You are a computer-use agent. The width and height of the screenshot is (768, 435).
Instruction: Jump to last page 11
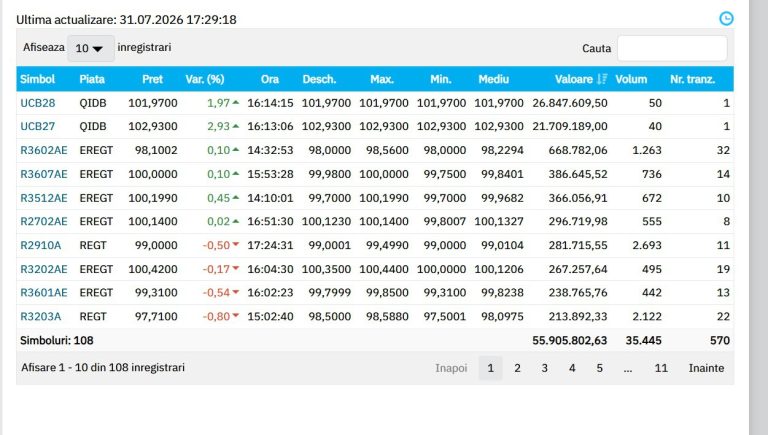coord(661,368)
